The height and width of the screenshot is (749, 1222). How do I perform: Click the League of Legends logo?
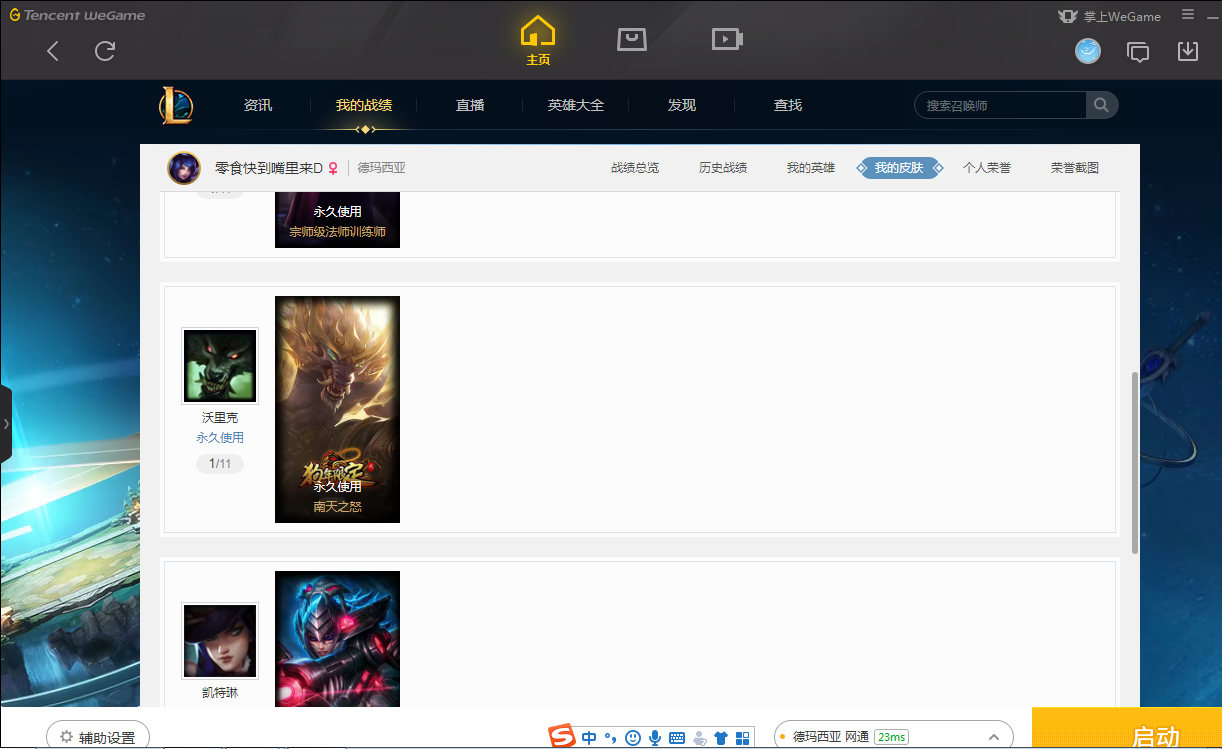pyautogui.click(x=176, y=105)
